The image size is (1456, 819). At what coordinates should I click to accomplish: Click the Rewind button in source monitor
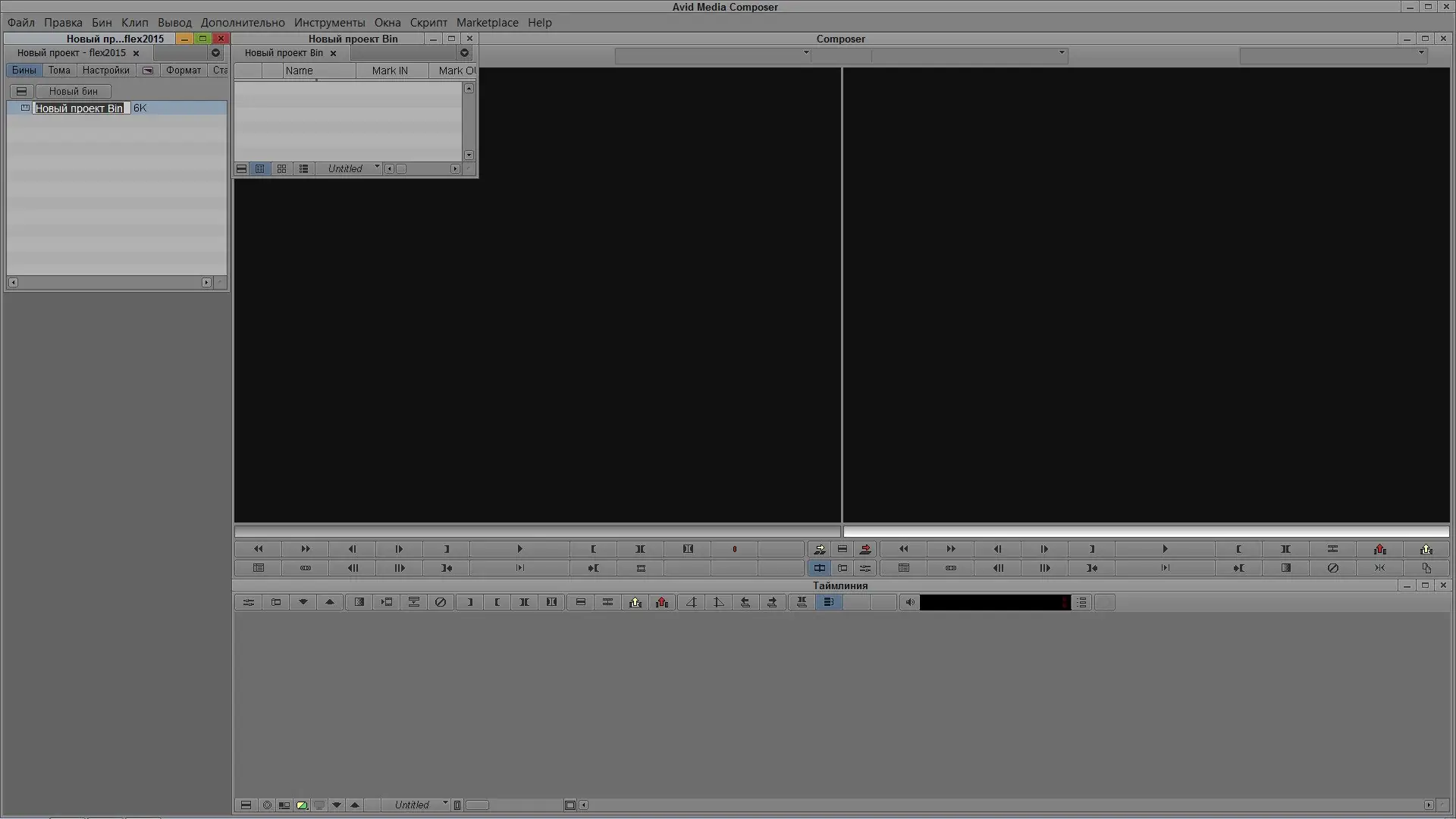(258, 549)
